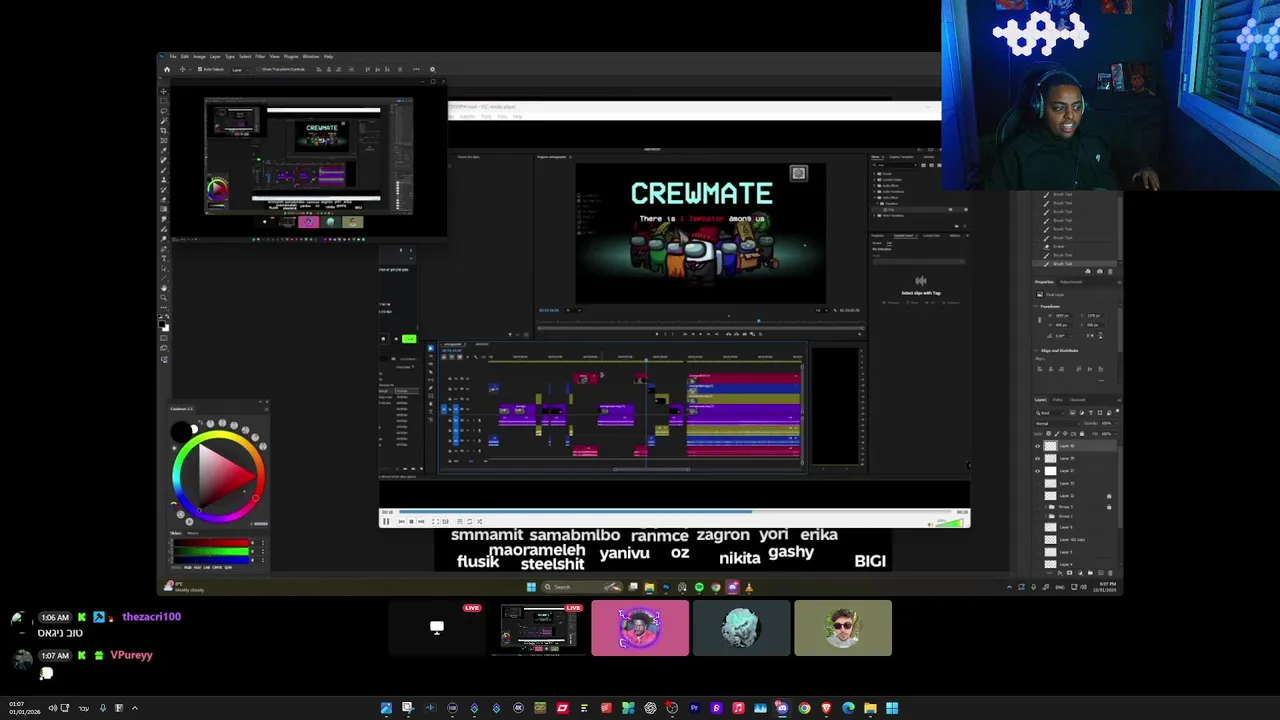Image resolution: width=1280 pixels, height=720 pixels.
Task: Open the Filter menu in Photoshop
Action: pos(260,57)
